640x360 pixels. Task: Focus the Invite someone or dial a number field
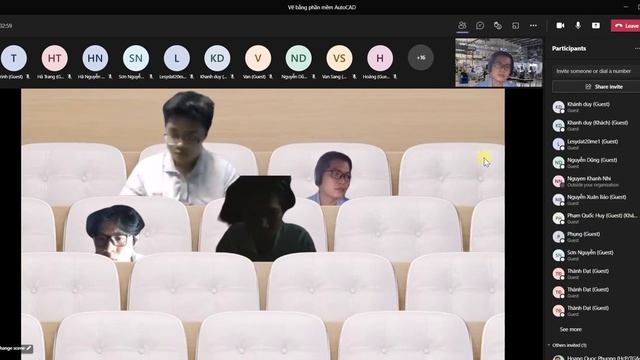(x=596, y=71)
